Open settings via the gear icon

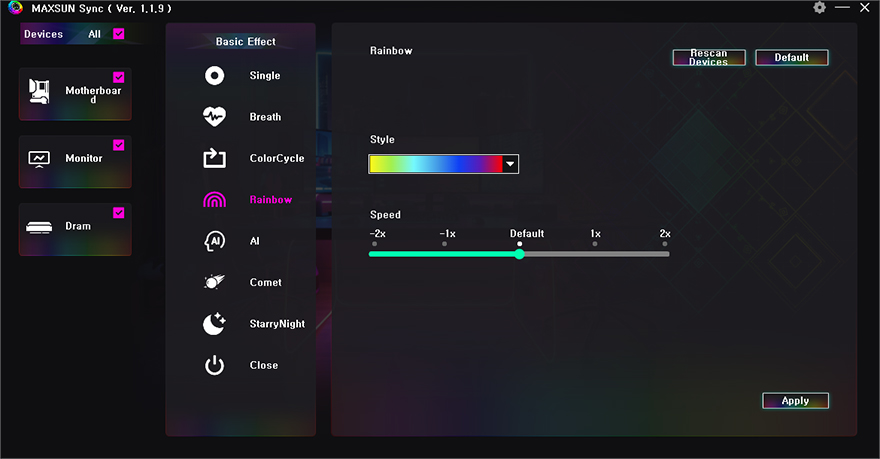tap(819, 8)
